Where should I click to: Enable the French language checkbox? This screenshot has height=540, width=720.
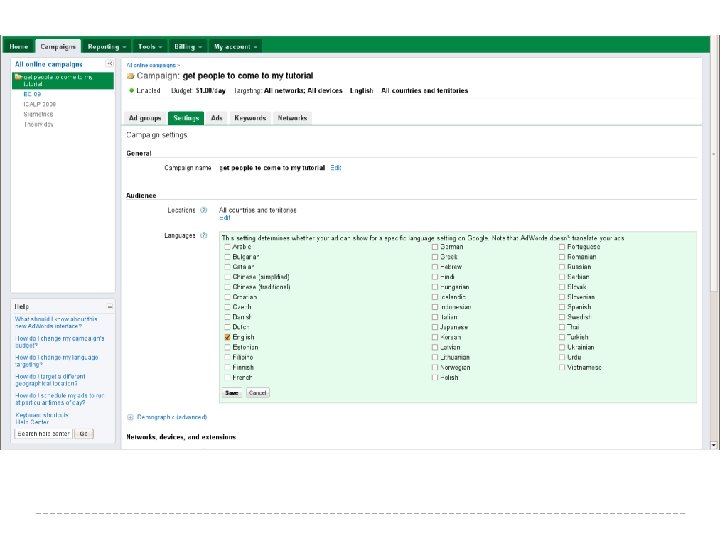pyautogui.click(x=227, y=377)
